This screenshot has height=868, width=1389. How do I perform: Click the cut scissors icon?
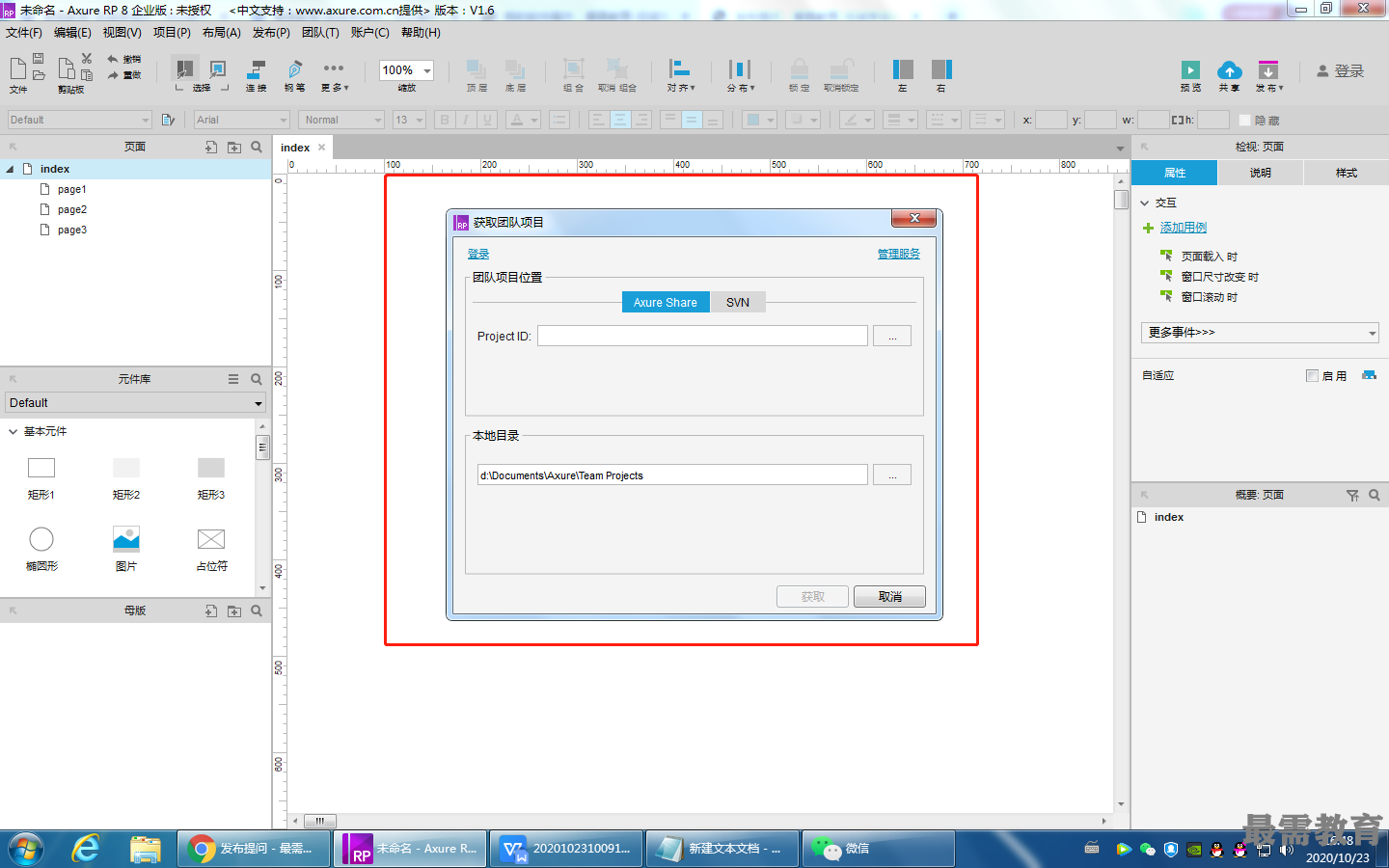click(x=87, y=59)
